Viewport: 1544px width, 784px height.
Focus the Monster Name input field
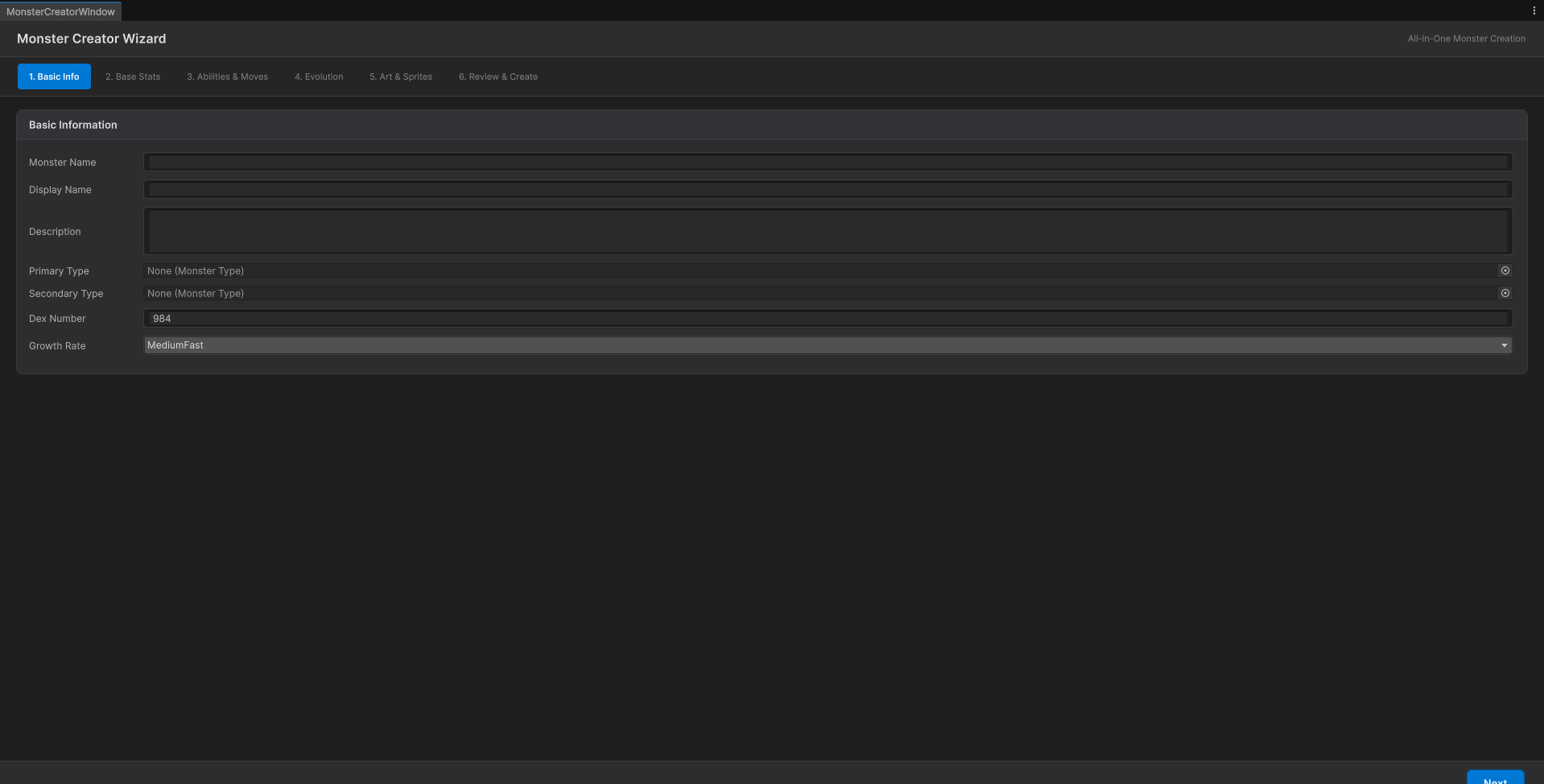pos(828,162)
